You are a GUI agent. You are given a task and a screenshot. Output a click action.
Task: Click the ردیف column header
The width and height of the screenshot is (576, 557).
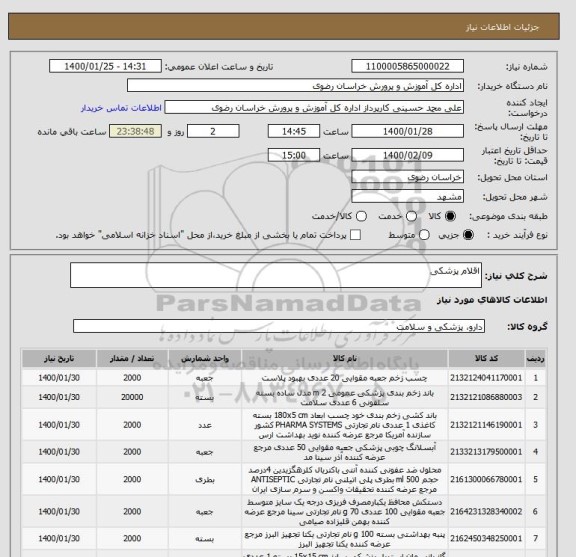[x=536, y=359]
